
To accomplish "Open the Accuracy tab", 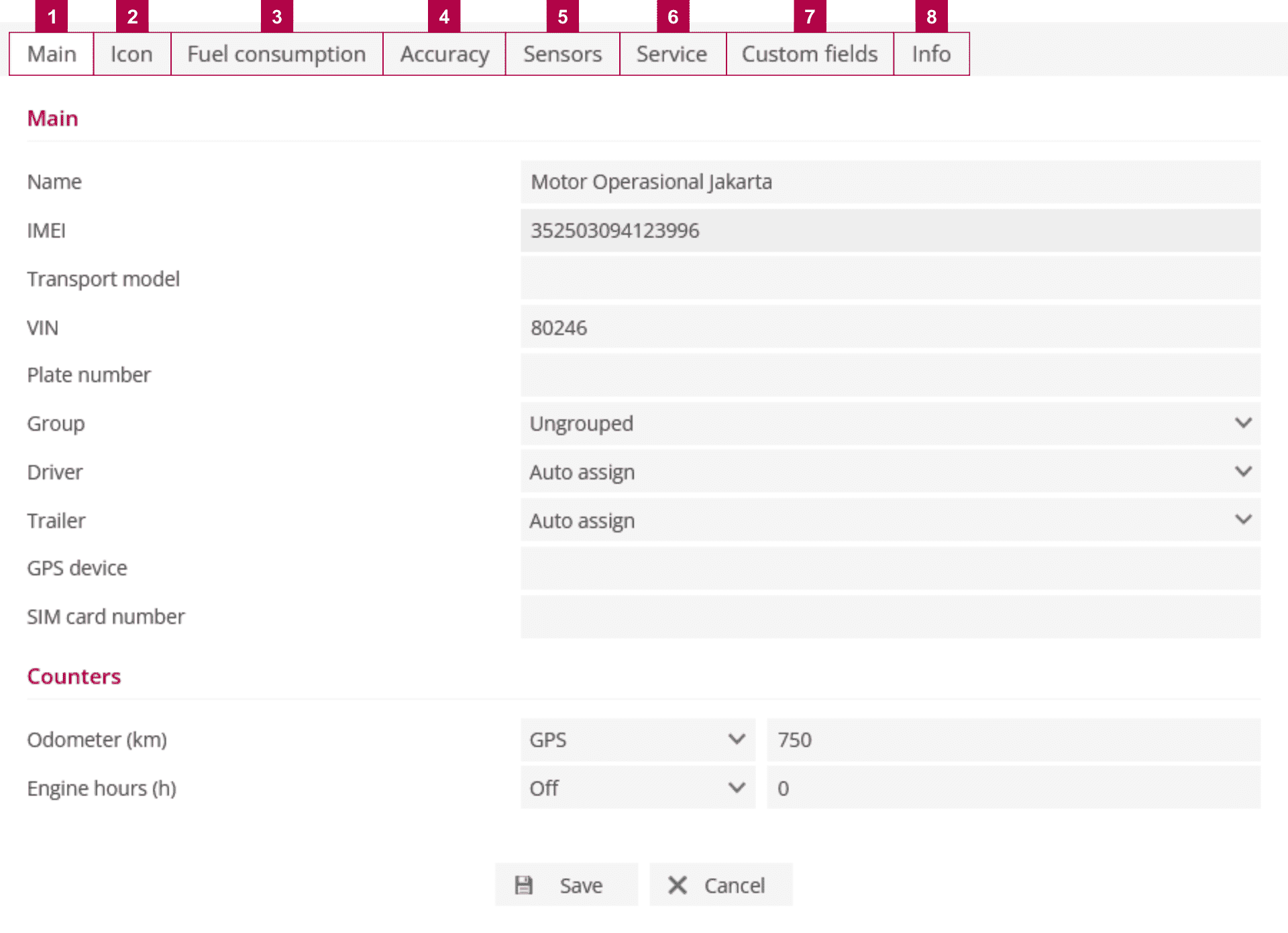I will pyautogui.click(x=444, y=54).
